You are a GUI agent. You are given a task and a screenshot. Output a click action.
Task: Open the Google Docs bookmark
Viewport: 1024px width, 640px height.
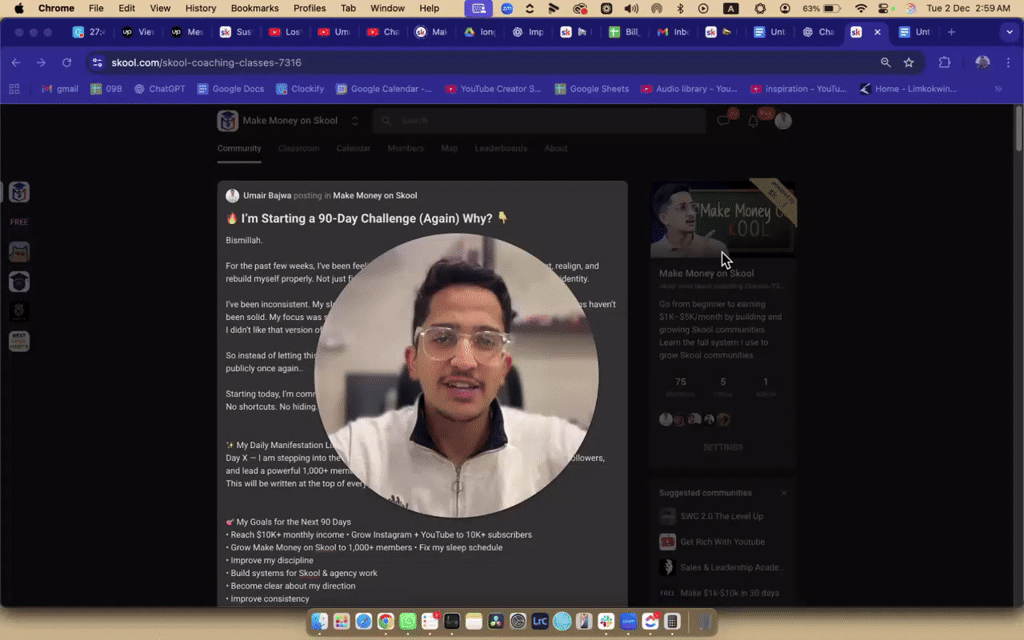coord(231,89)
